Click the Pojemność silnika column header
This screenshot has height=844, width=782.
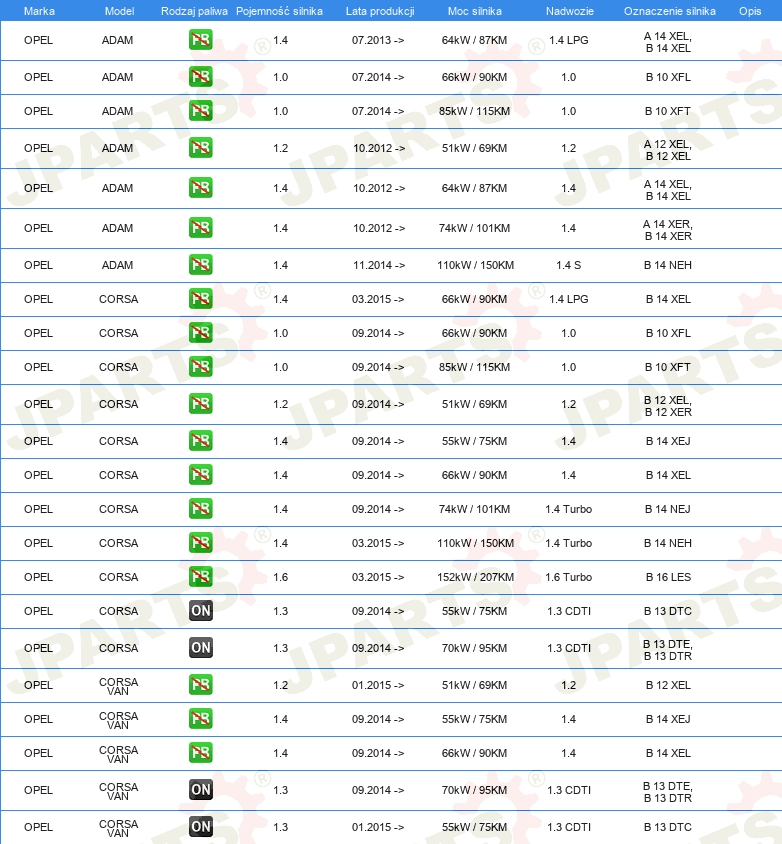point(279,11)
